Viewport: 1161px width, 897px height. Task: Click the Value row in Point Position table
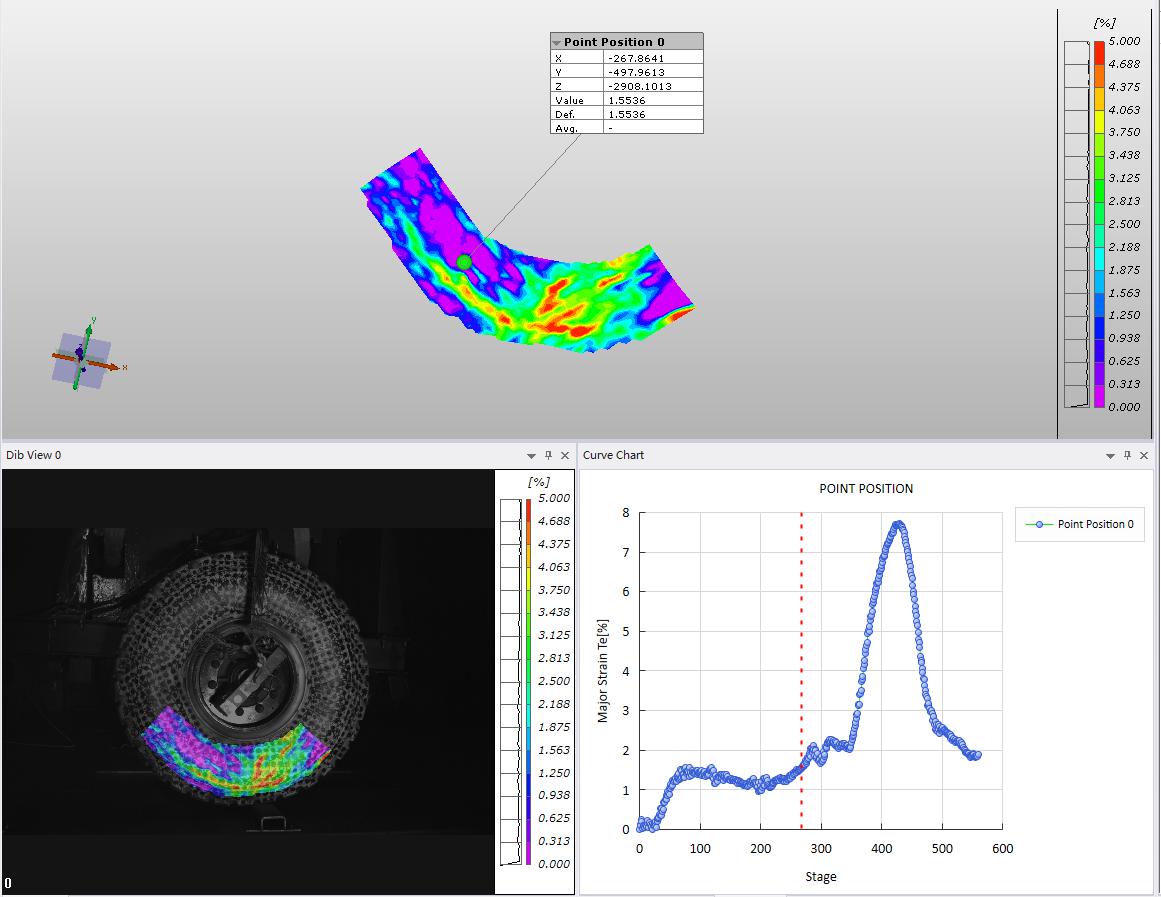coord(626,100)
